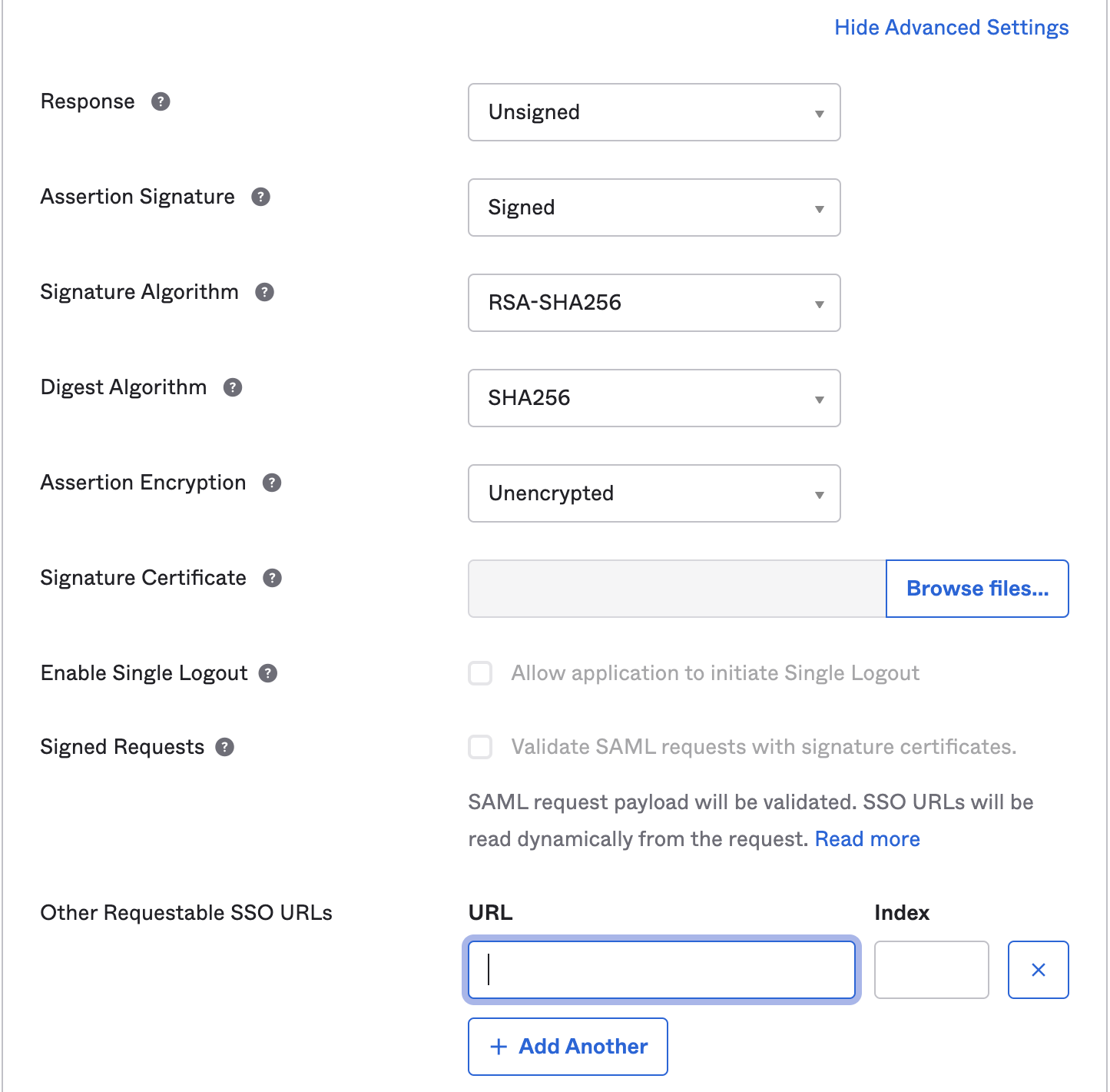Open the Assertion Signature help tooltip
Image resolution: width=1110 pixels, height=1092 pixels.
pyautogui.click(x=260, y=197)
